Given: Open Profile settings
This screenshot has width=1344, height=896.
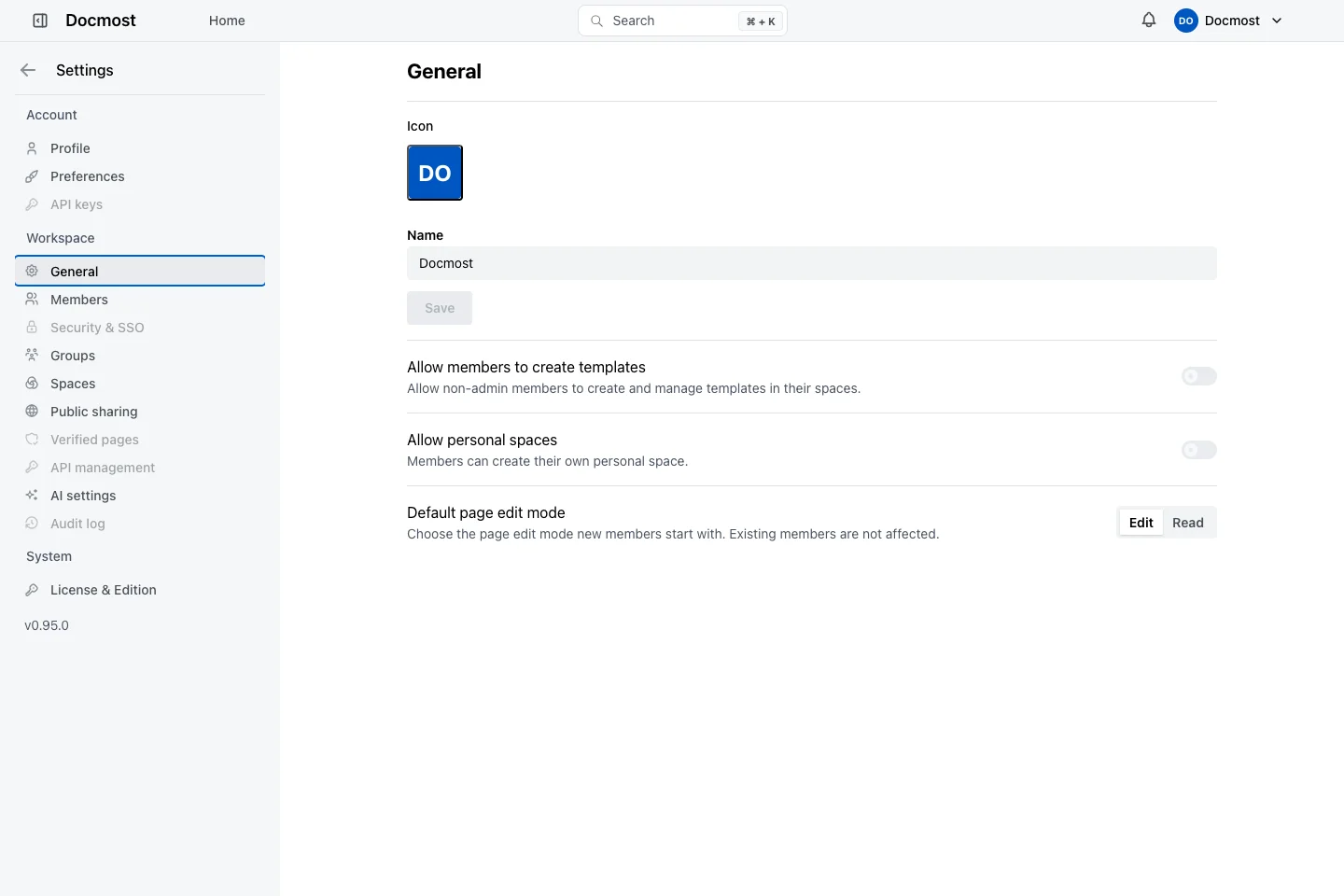Looking at the screenshot, I should coord(140,148).
